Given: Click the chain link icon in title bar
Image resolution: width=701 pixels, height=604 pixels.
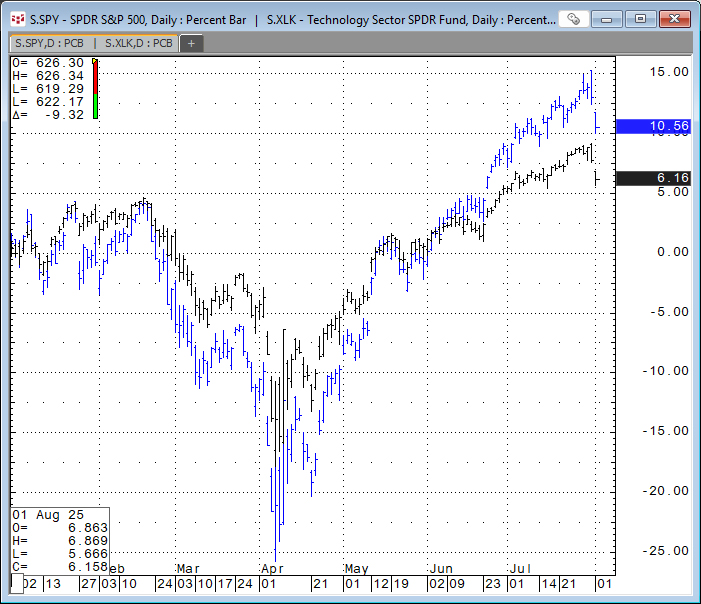Looking at the screenshot, I should point(574,19).
